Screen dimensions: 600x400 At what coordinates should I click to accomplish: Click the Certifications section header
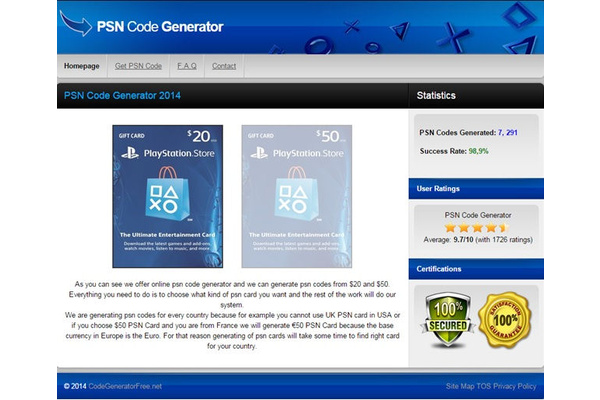pos(476,269)
